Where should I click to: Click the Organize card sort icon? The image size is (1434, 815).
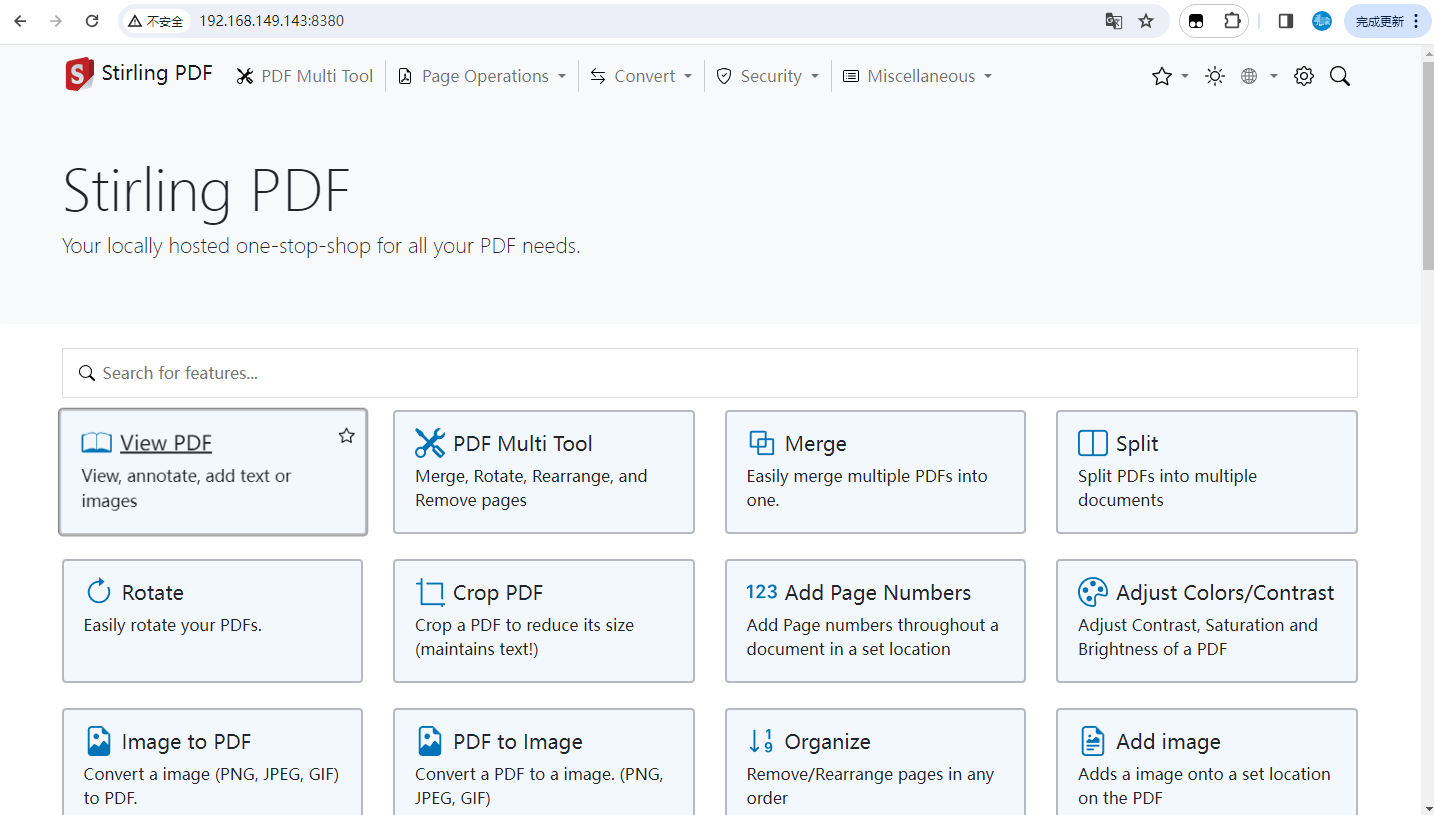click(761, 741)
